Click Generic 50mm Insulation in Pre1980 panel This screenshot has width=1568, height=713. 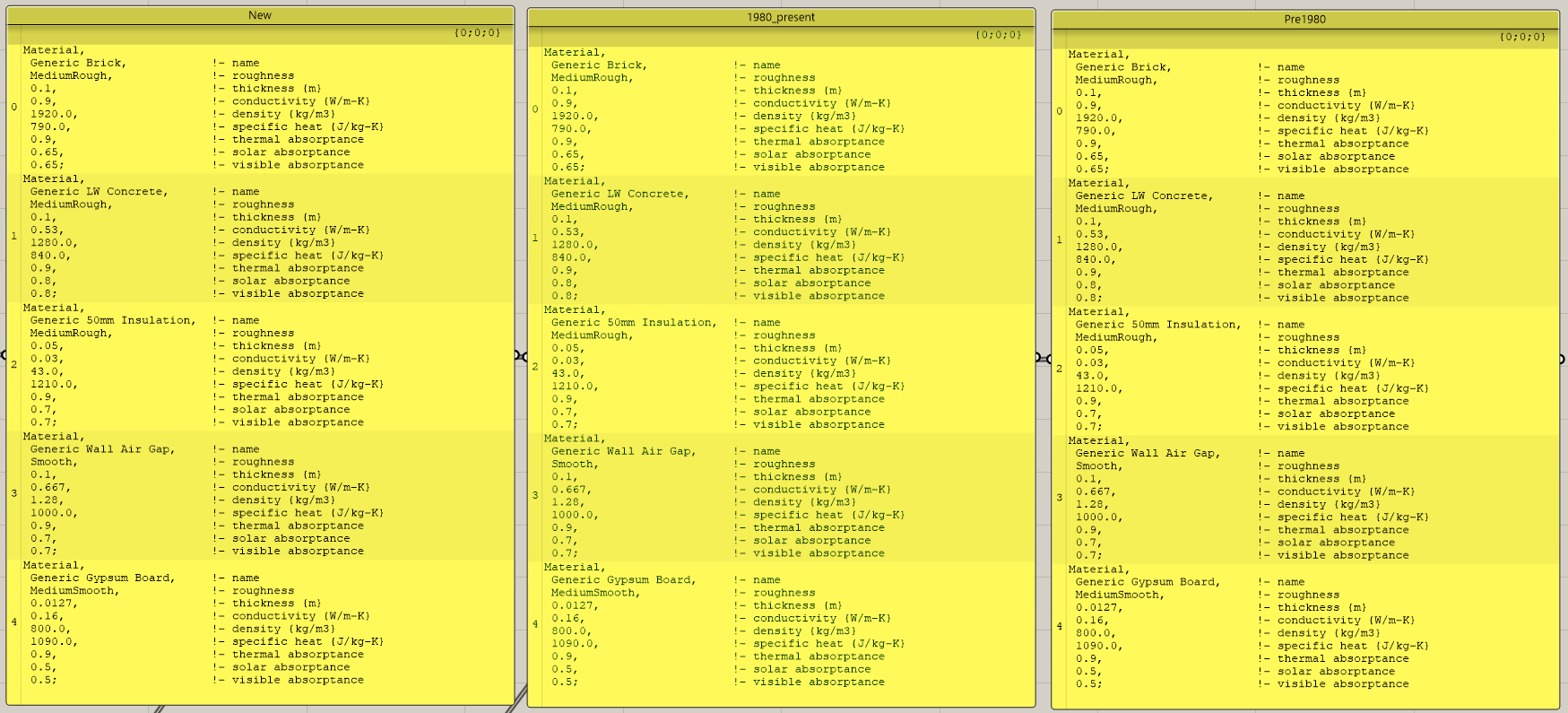click(x=1157, y=325)
